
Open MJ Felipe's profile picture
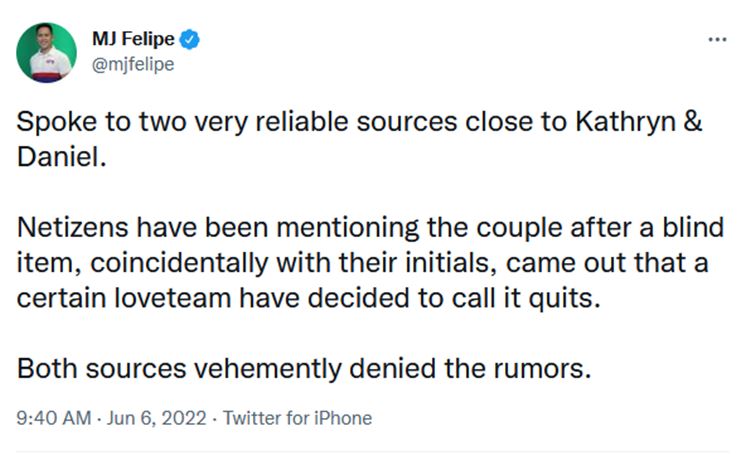click(46, 53)
